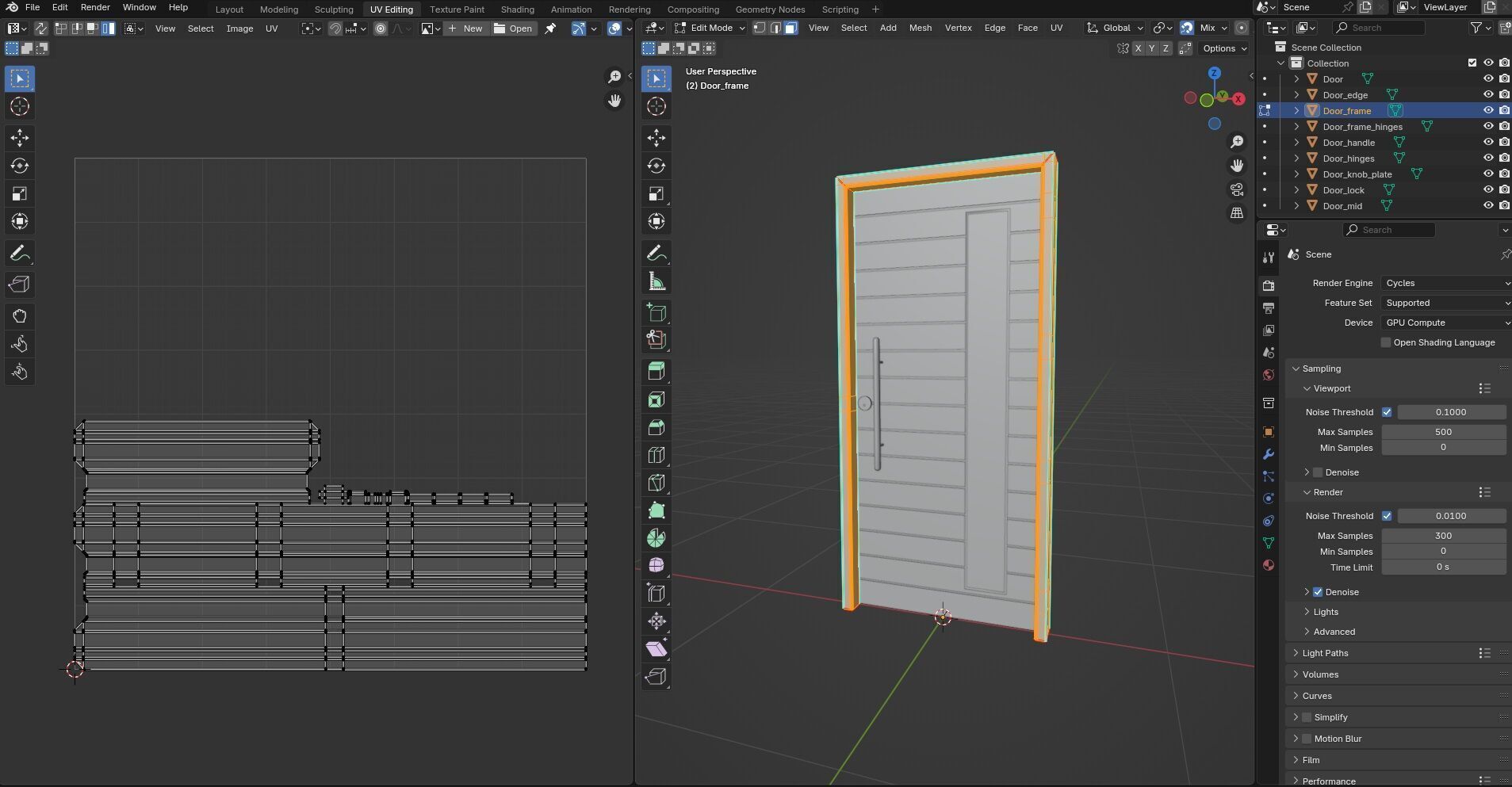Screen dimensions: 1512x787
Task: Click the New image button
Action: 465,29
